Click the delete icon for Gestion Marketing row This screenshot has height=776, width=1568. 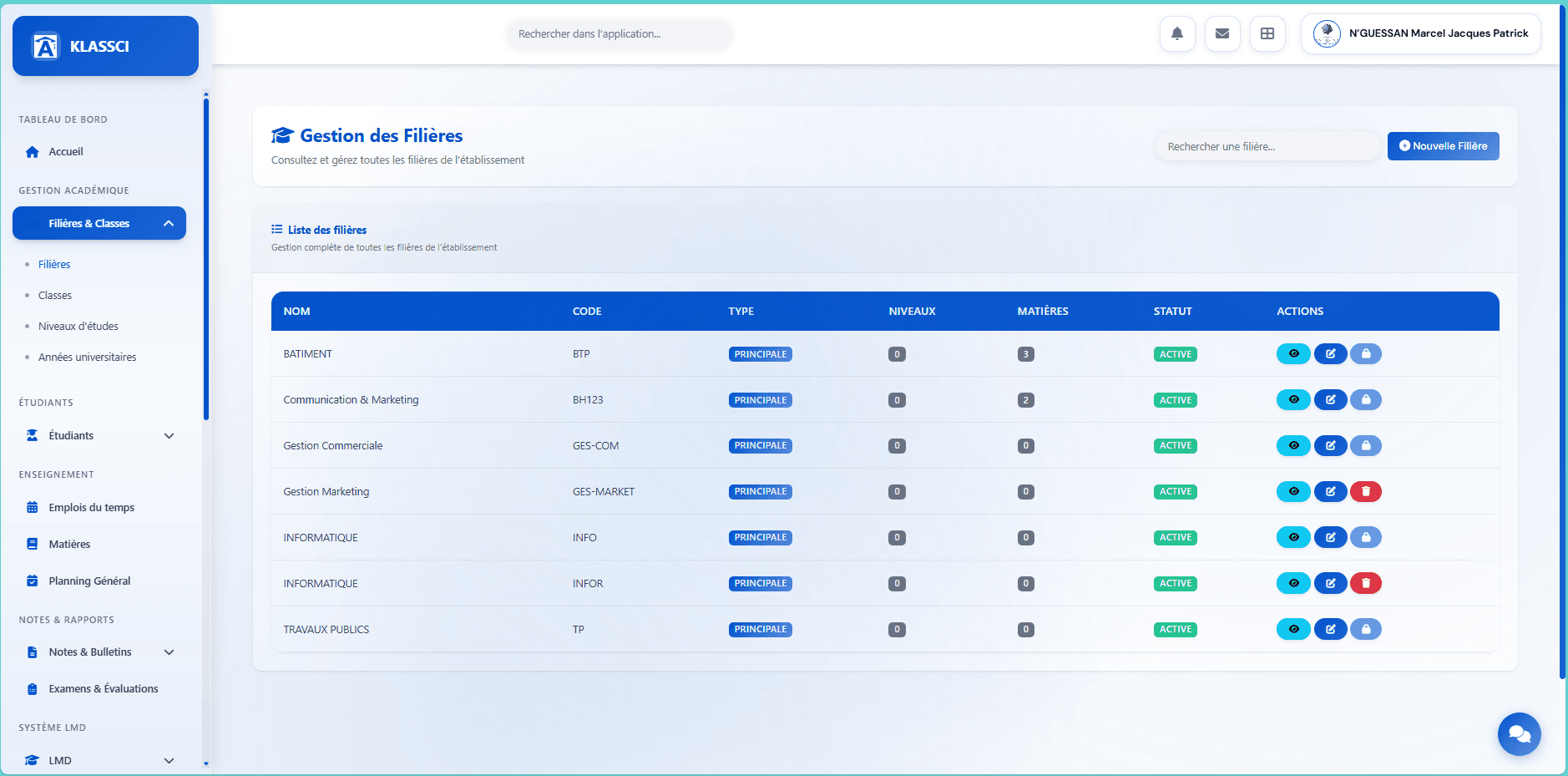click(x=1367, y=491)
